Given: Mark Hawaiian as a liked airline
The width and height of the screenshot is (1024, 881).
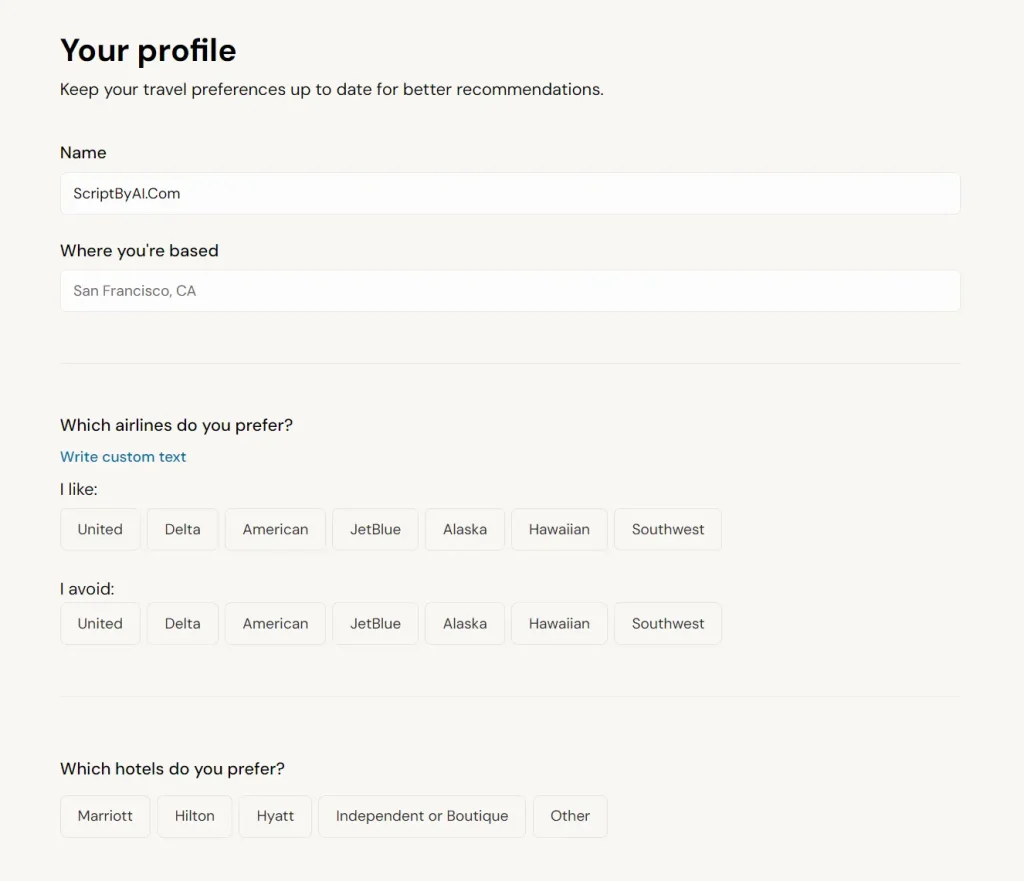Looking at the screenshot, I should 559,530.
